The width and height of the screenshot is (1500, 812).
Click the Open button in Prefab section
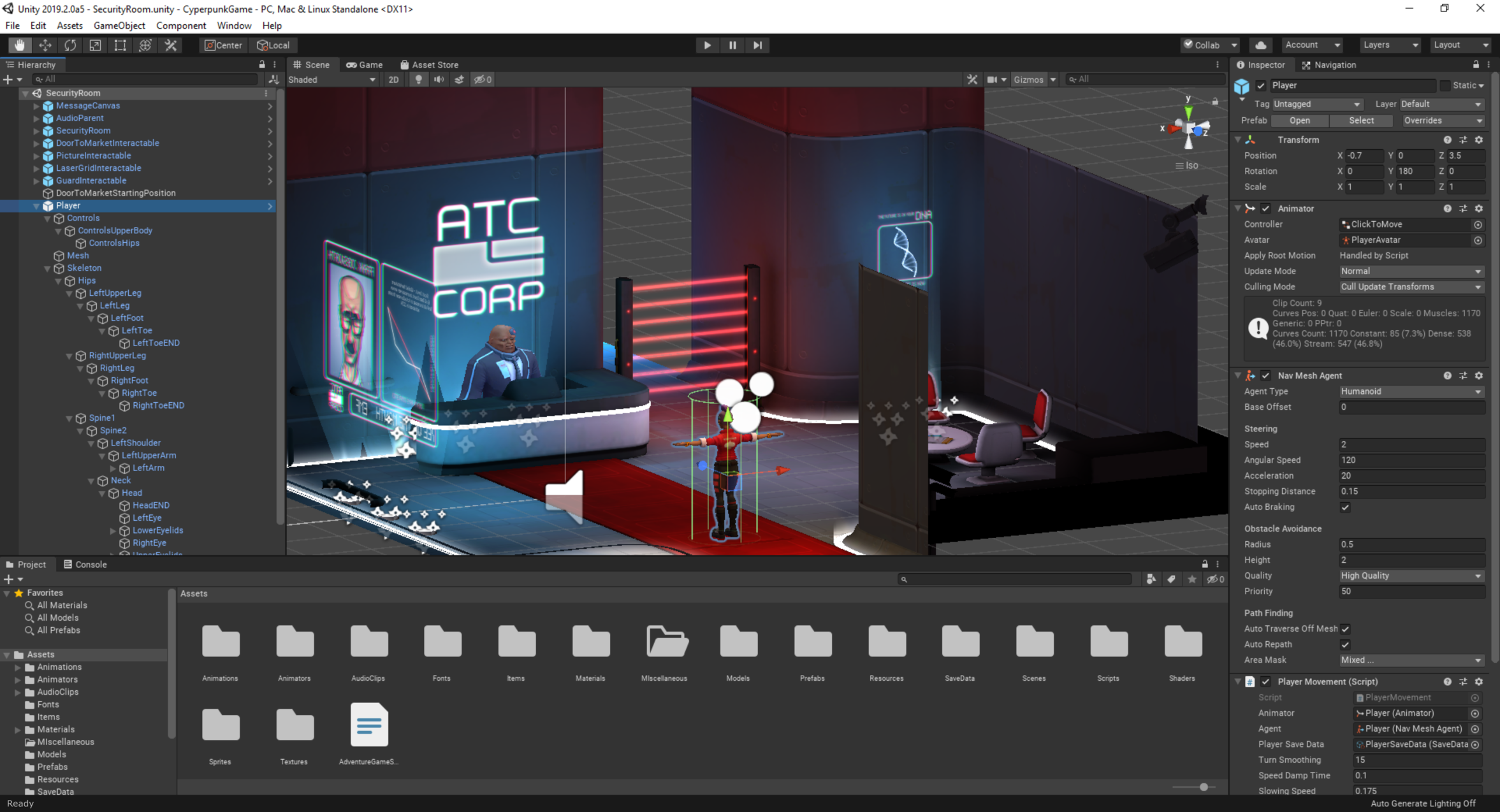pos(1298,120)
